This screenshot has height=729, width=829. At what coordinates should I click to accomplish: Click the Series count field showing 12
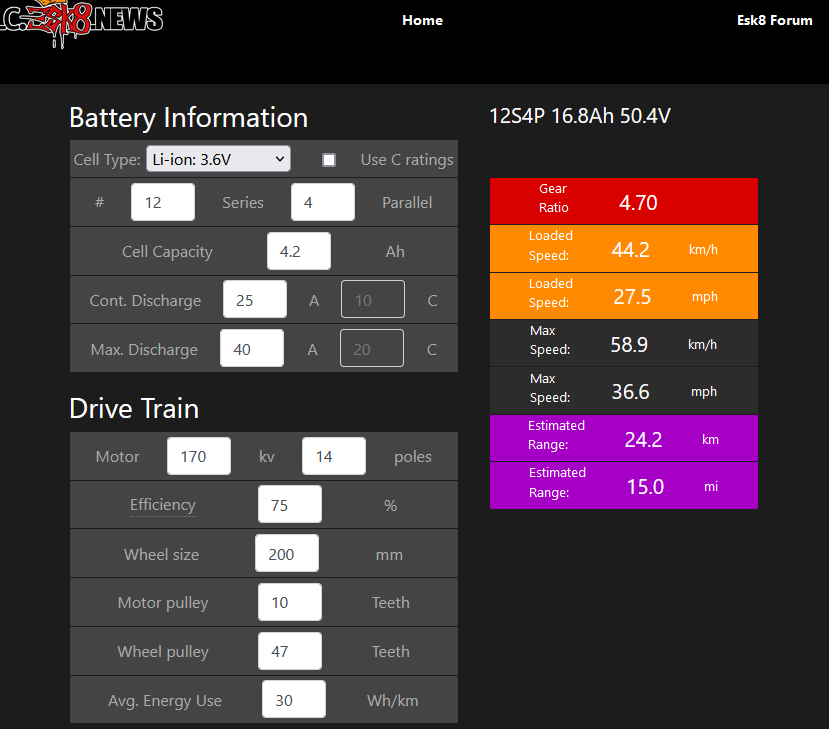[163, 202]
